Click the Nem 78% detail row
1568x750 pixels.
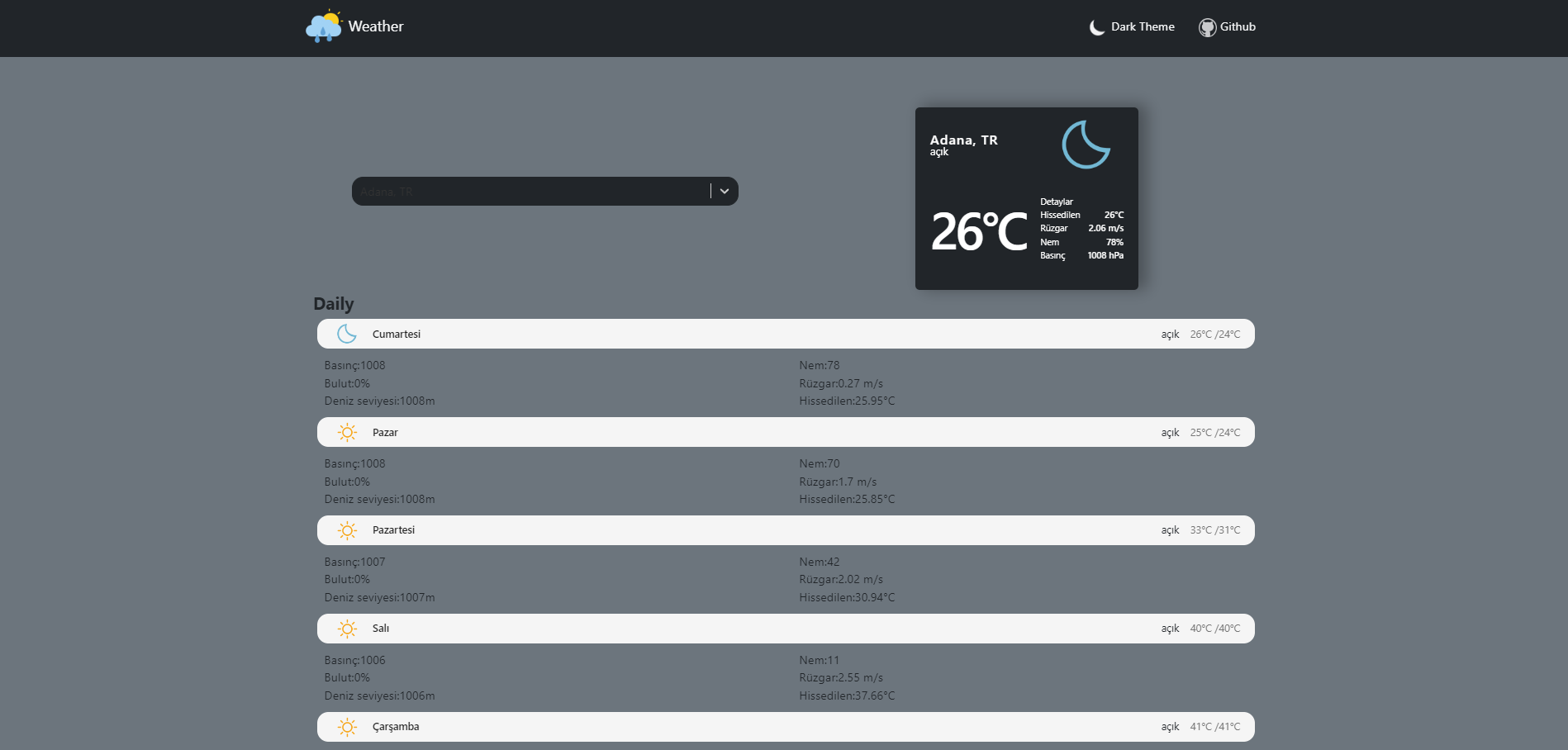pos(1081,242)
